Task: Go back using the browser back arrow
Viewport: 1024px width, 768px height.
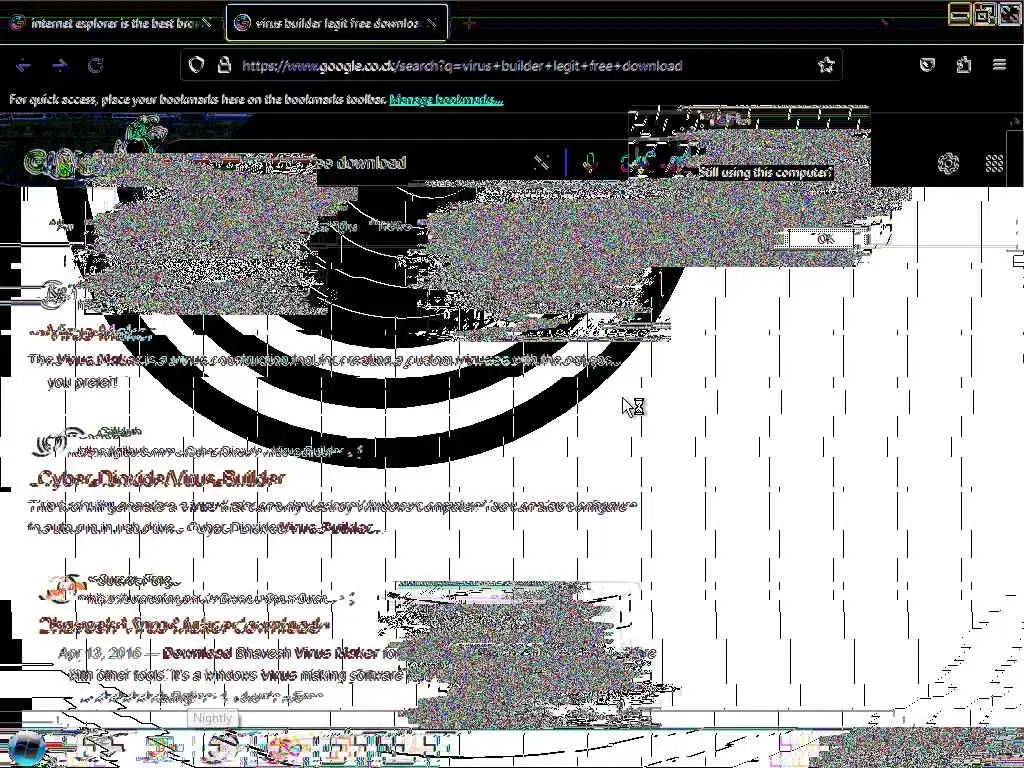Action: 24,65
